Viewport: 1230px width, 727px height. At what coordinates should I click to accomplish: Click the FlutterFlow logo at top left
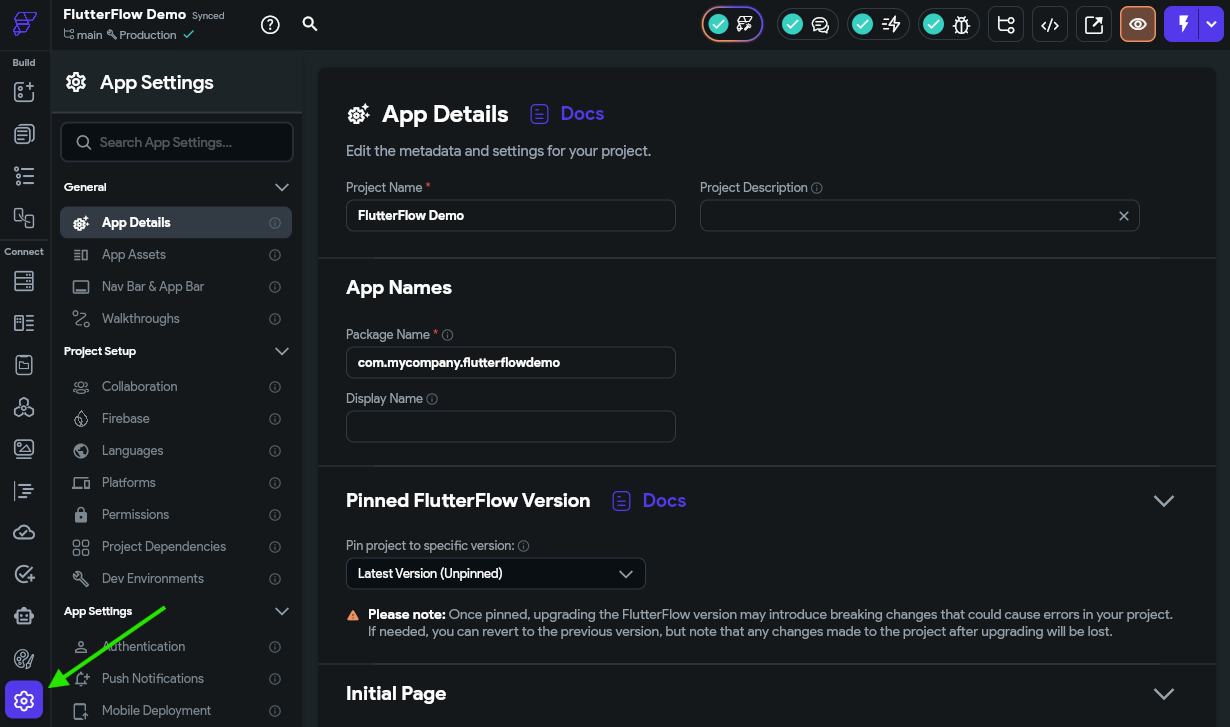[24, 24]
